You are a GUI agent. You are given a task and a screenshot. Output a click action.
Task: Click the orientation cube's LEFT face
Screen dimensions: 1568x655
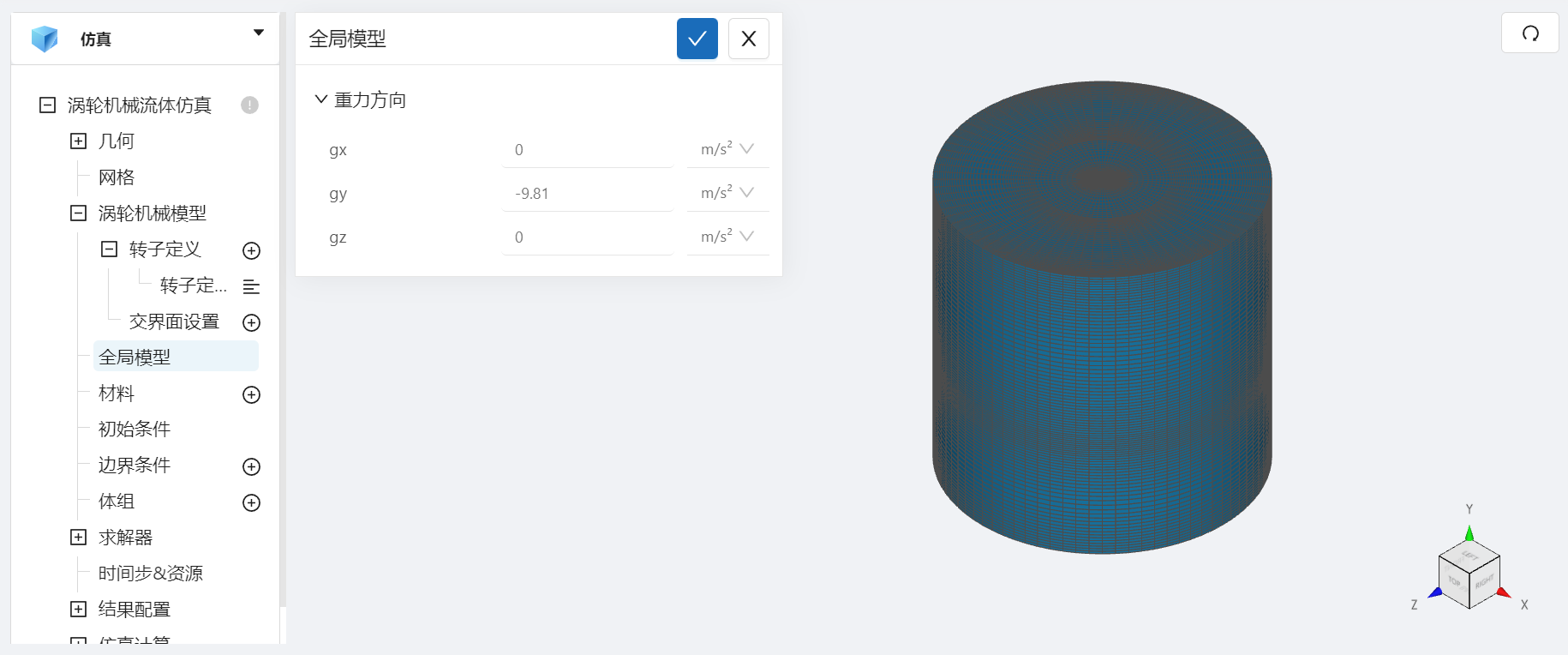coord(1469,555)
